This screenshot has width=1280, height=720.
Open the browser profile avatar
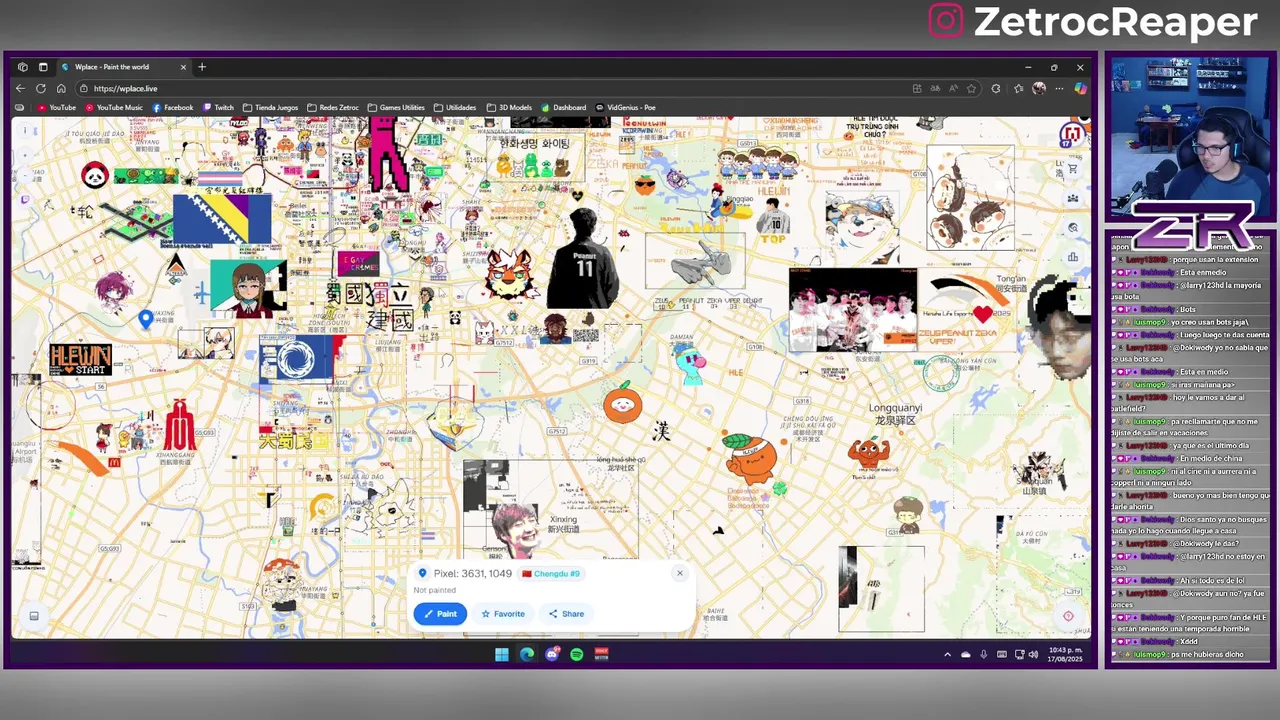[1038, 88]
